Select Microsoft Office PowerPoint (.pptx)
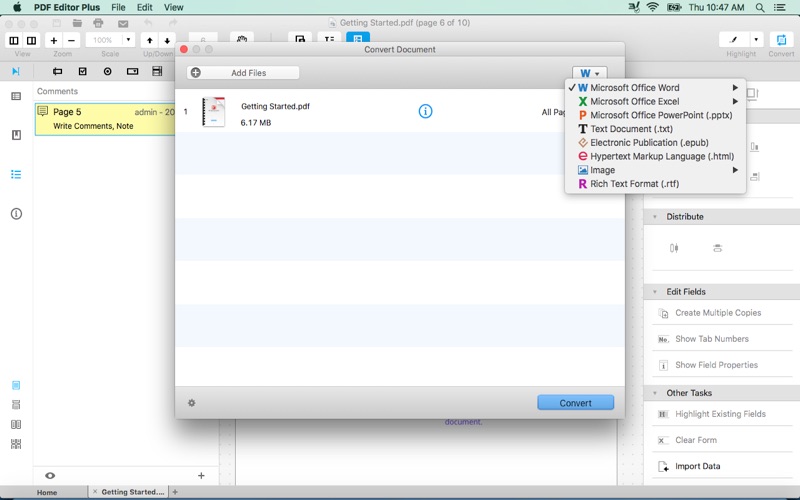The height and width of the screenshot is (500, 800). 655,115
